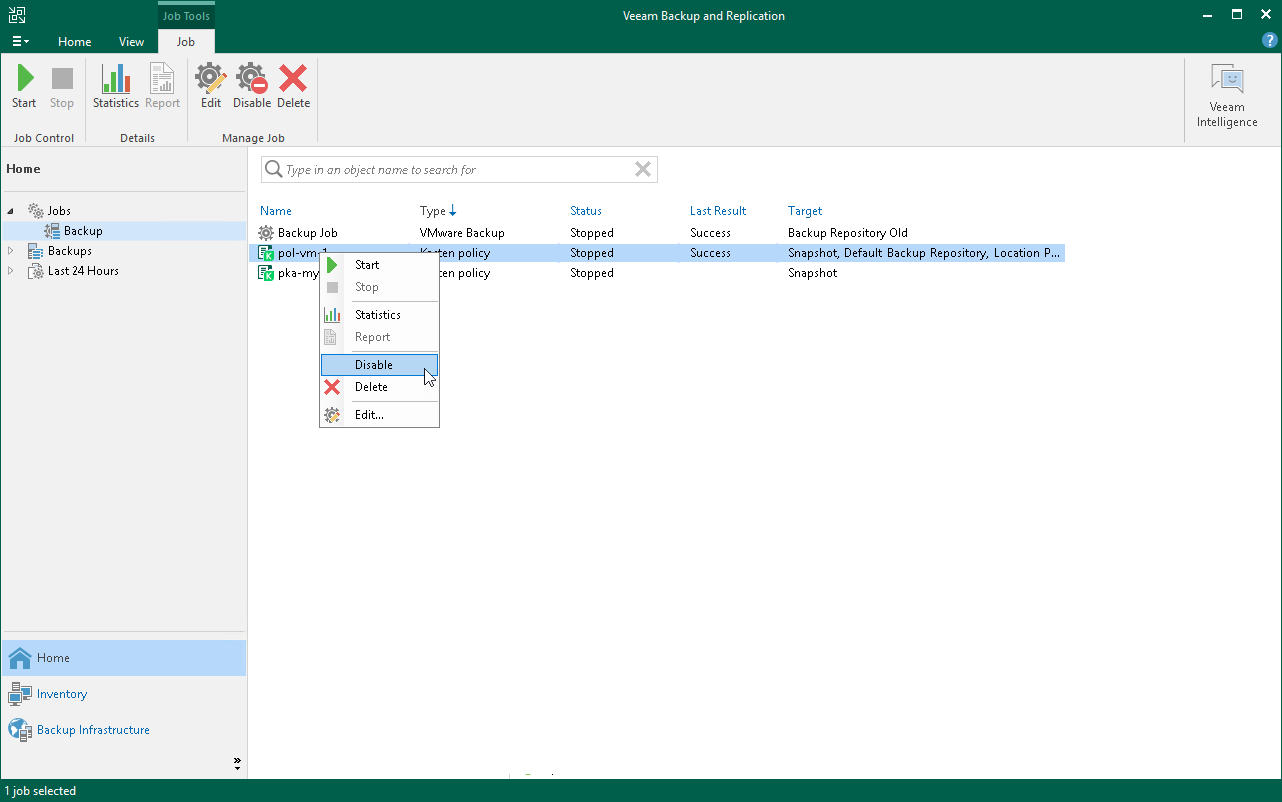Image resolution: width=1282 pixels, height=802 pixels.
Task: Collapse the Jobs tree node
Action: [x=12, y=211]
